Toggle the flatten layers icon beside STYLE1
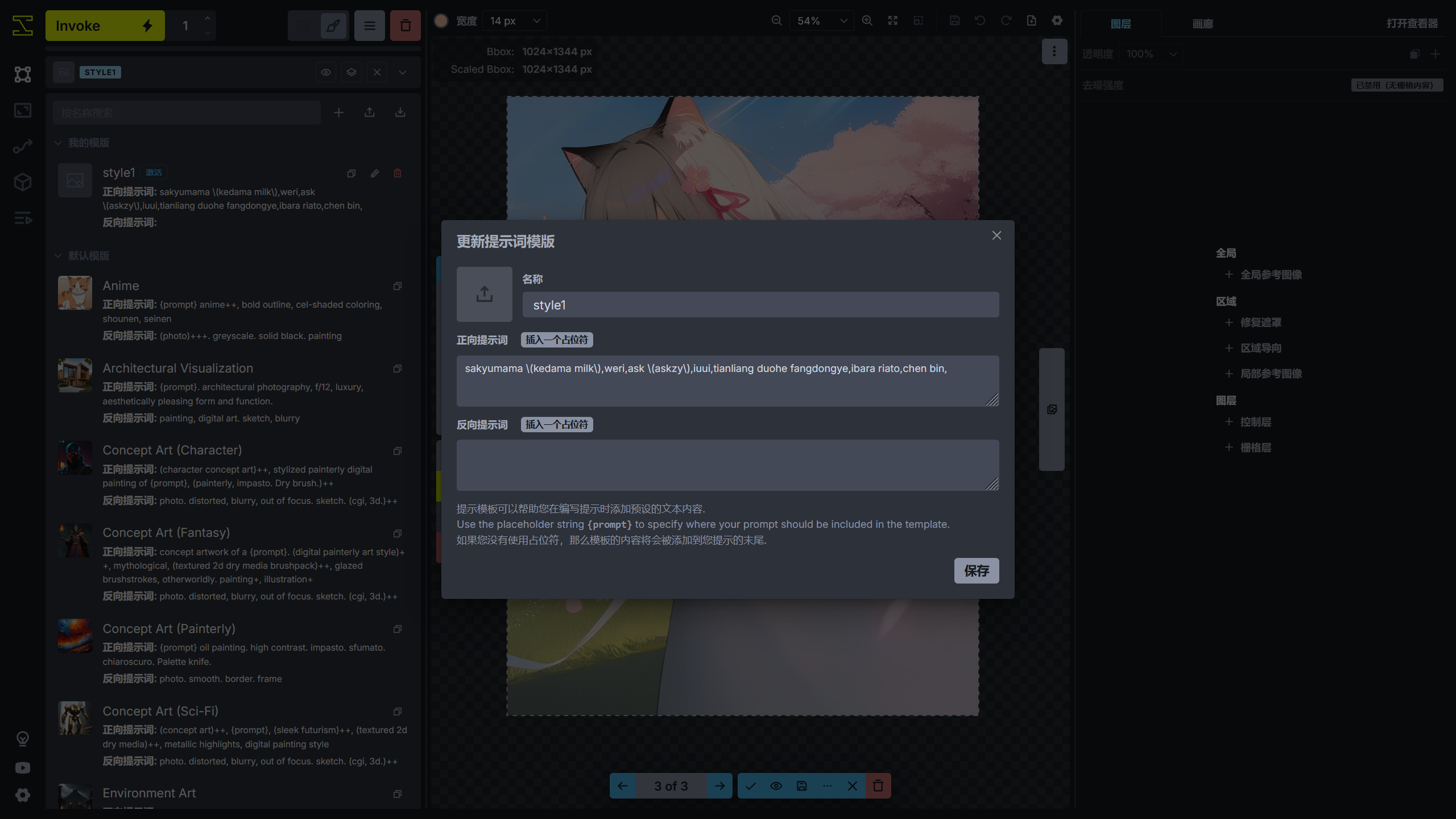This screenshot has width=1456, height=819. (351, 72)
